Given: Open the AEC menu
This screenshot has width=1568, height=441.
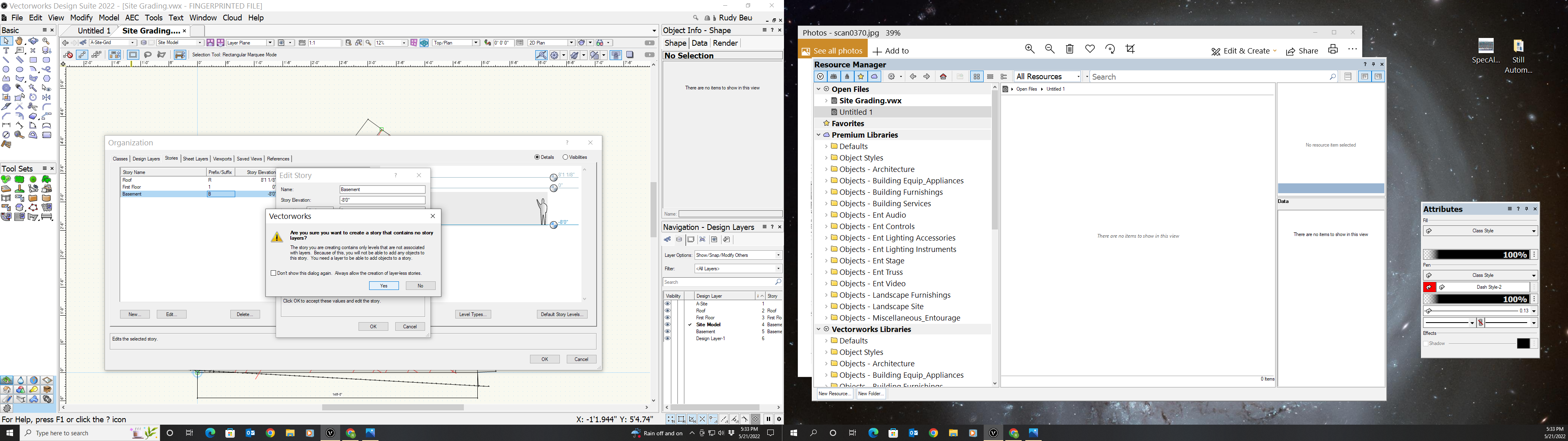Looking at the screenshot, I should coord(131,18).
